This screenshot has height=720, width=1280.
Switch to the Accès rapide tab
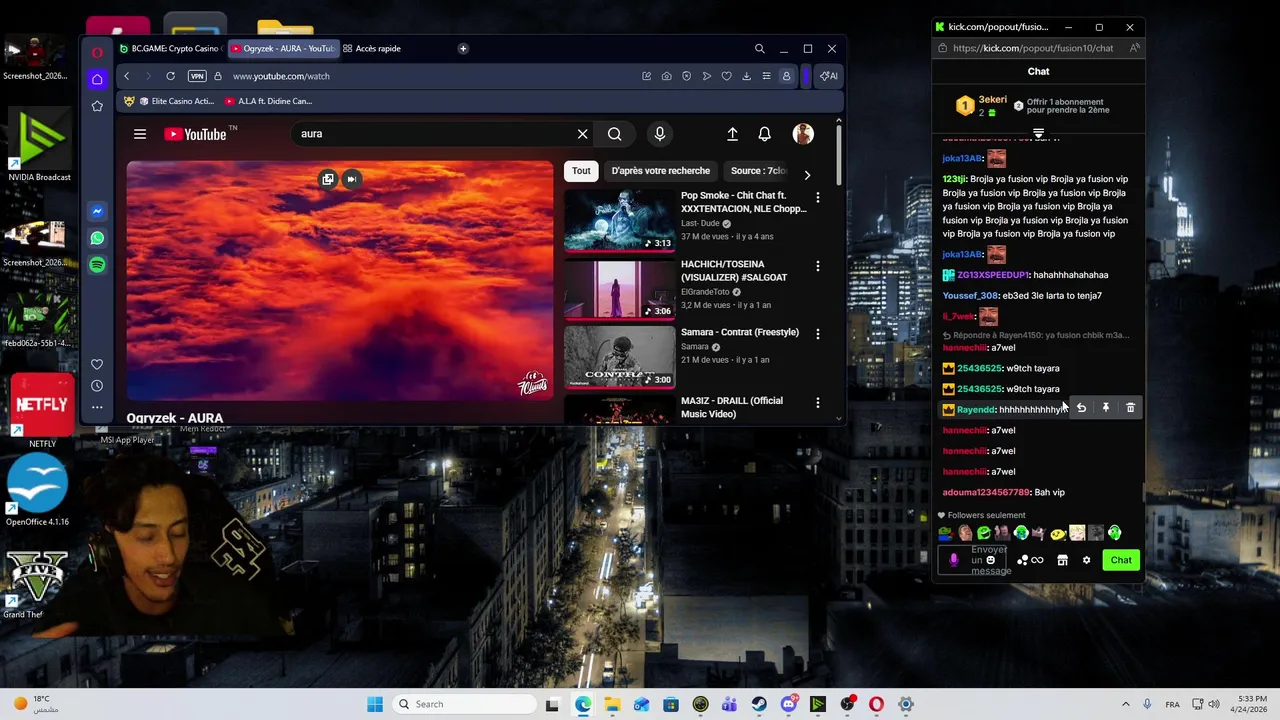pyautogui.click(x=372, y=48)
